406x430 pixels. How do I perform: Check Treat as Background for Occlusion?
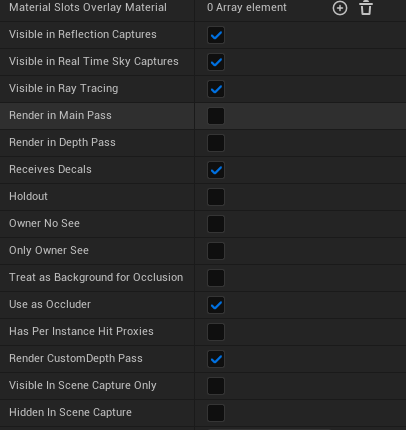pos(216,278)
